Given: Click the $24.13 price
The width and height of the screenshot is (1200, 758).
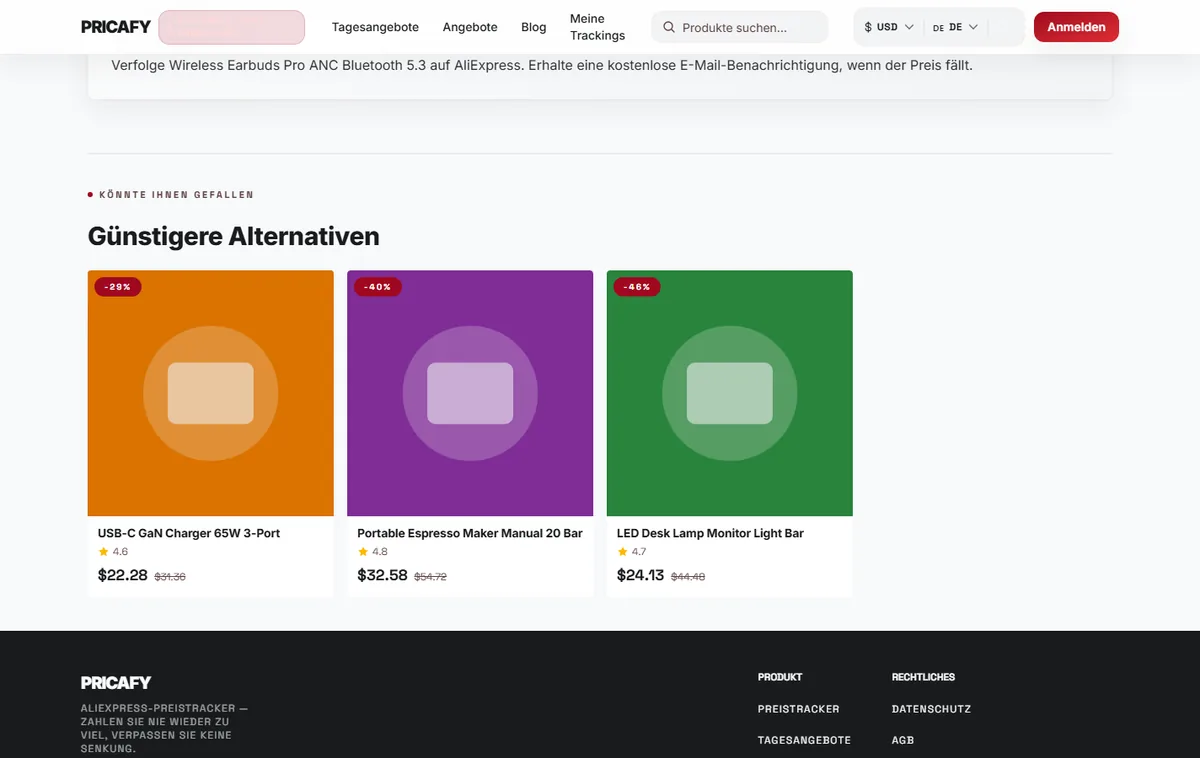Looking at the screenshot, I should (x=640, y=575).
